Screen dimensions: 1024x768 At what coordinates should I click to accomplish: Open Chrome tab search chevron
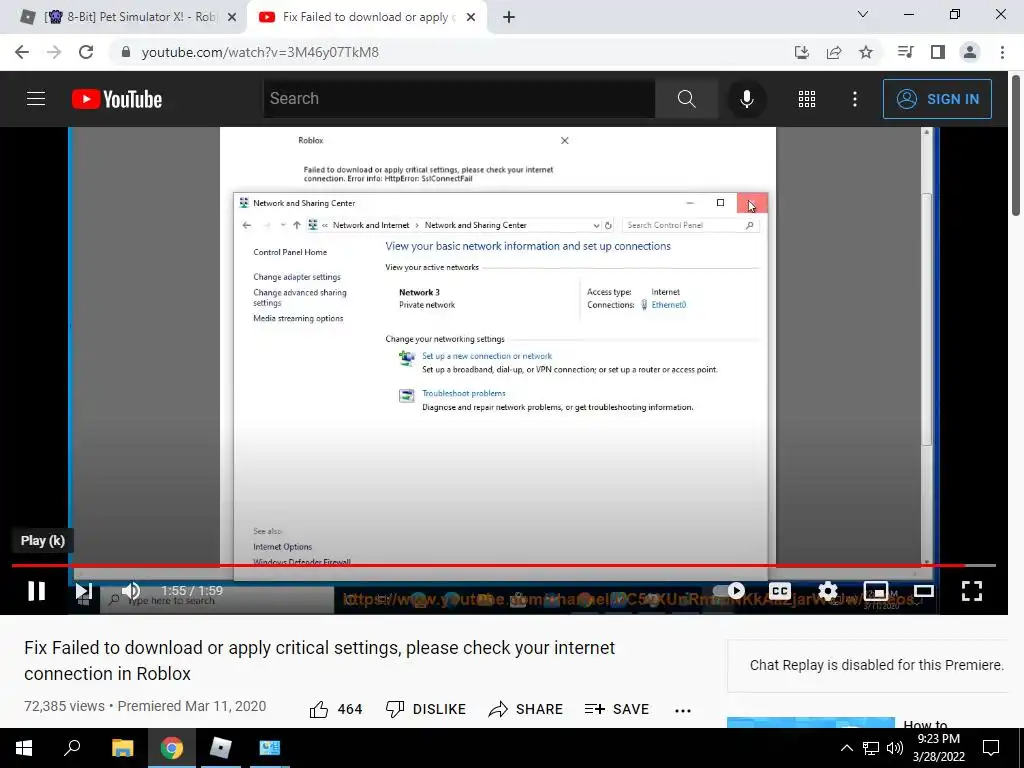[863, 14]
